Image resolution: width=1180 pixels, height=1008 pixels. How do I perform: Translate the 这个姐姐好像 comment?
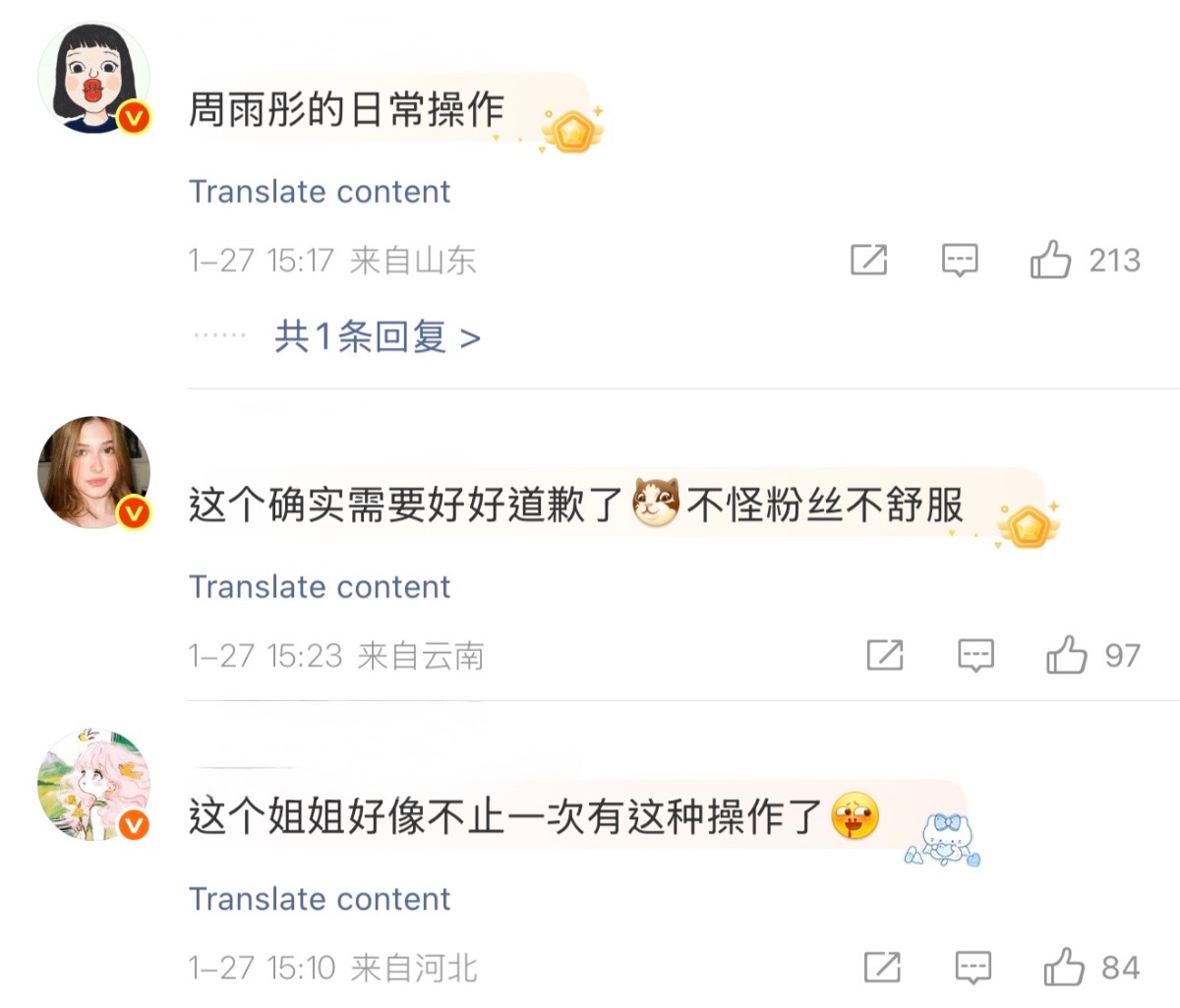(319, 898)
